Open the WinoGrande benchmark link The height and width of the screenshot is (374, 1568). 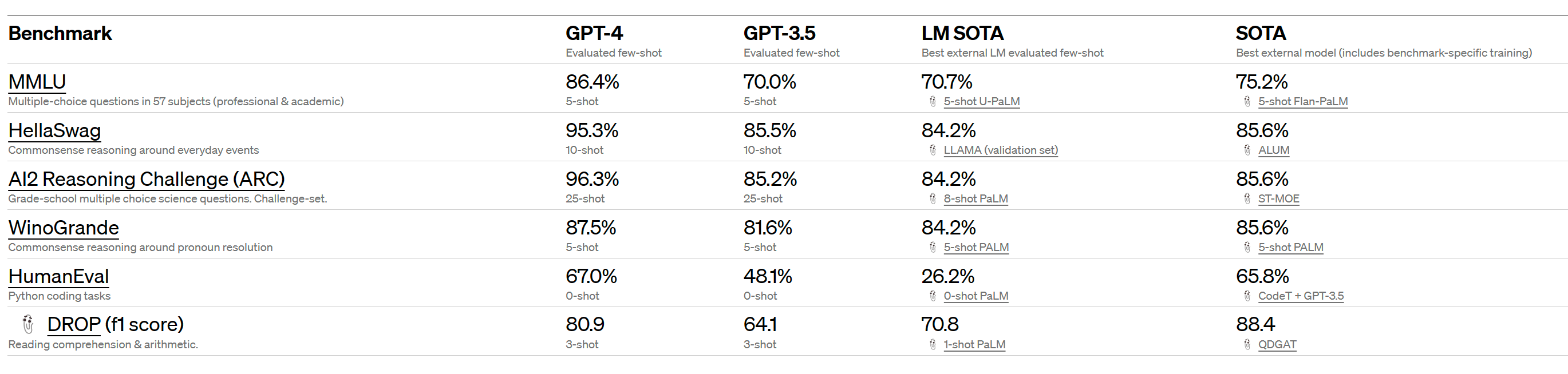64,228
